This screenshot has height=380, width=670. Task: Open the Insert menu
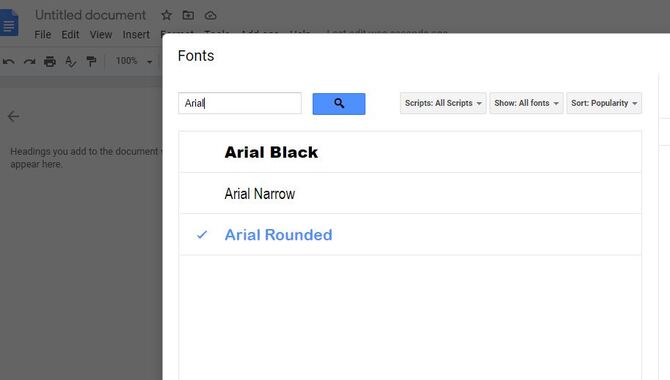[136, 35]
